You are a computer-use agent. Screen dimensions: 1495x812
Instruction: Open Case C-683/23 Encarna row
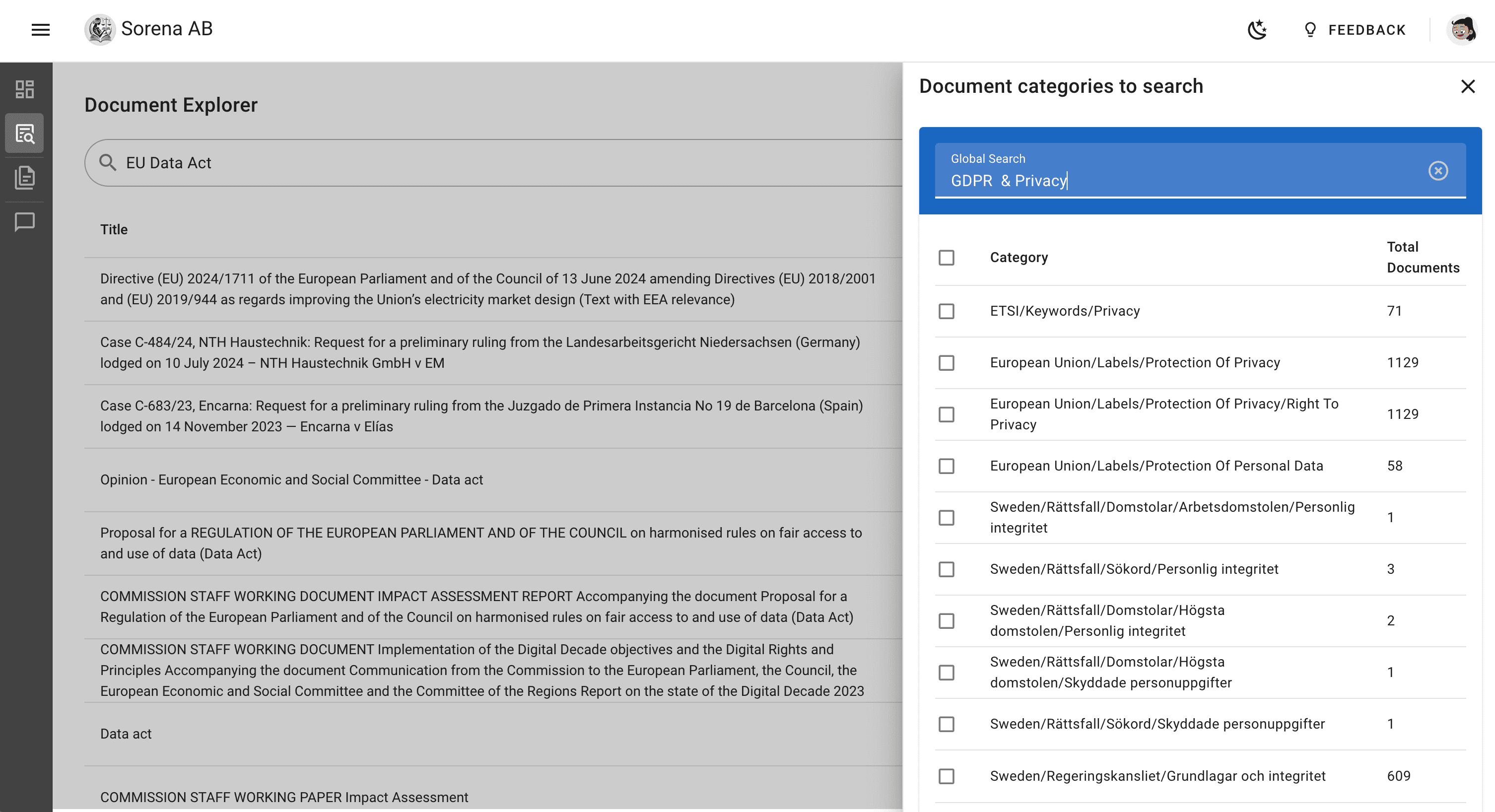[493, 416]
